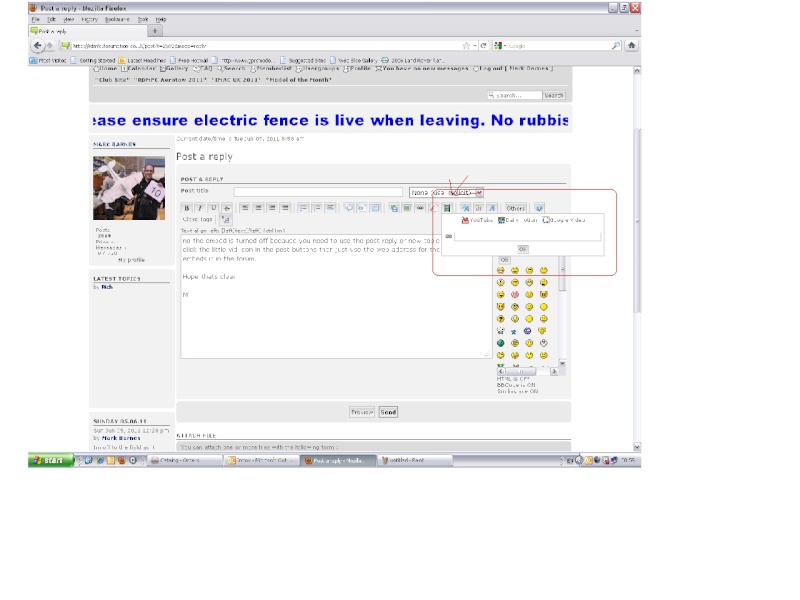The width and height of the screenshot is (800, 600).
Task: Click the Preview button
Action: [362, 412]
